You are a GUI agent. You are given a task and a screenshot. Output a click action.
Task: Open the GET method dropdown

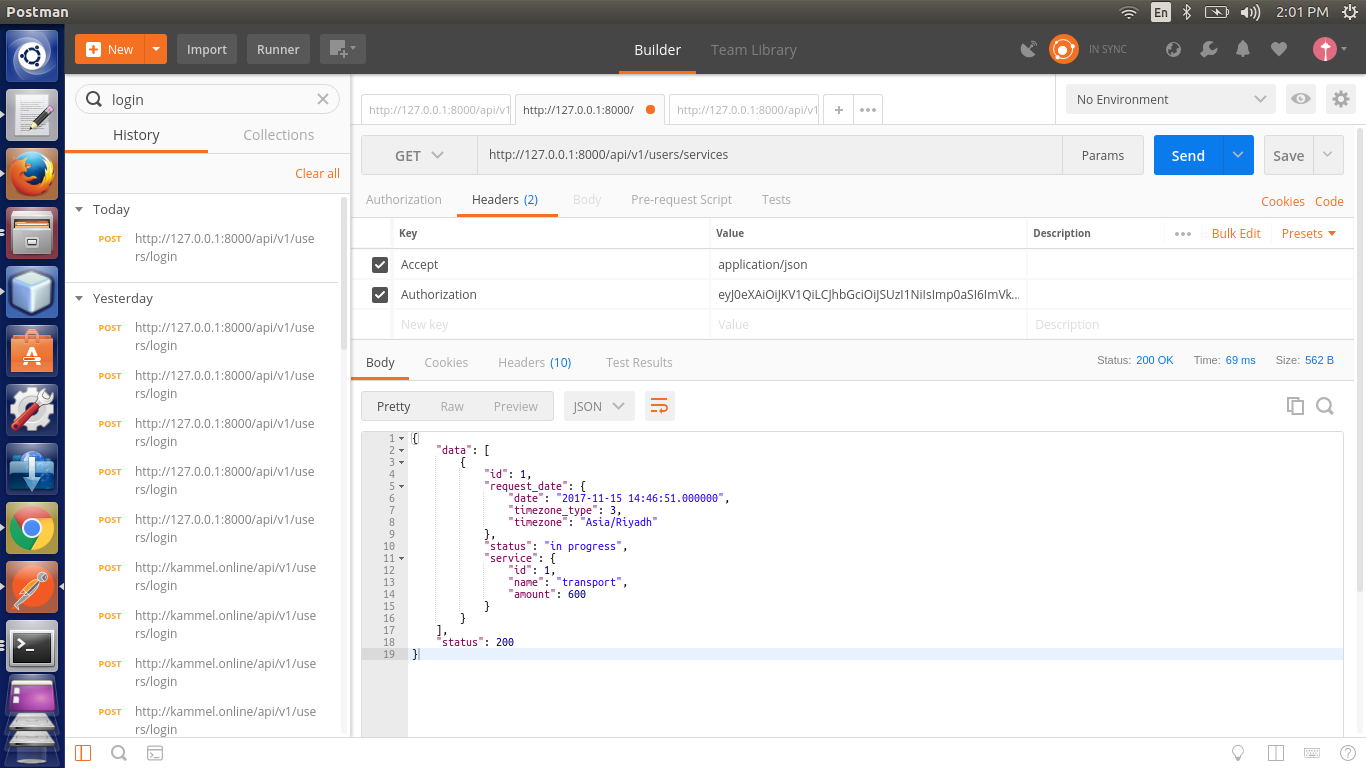pos(419,155)
